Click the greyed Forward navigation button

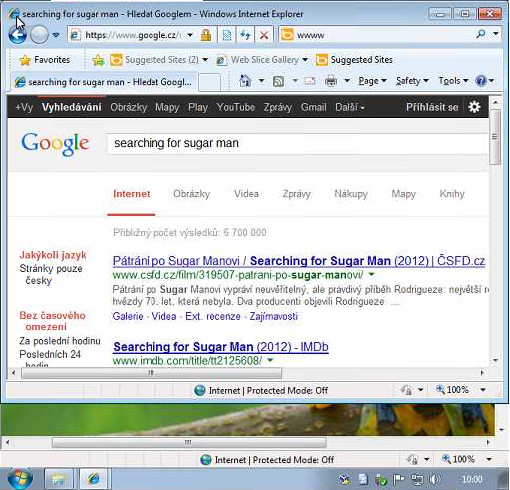pos(39,35)
